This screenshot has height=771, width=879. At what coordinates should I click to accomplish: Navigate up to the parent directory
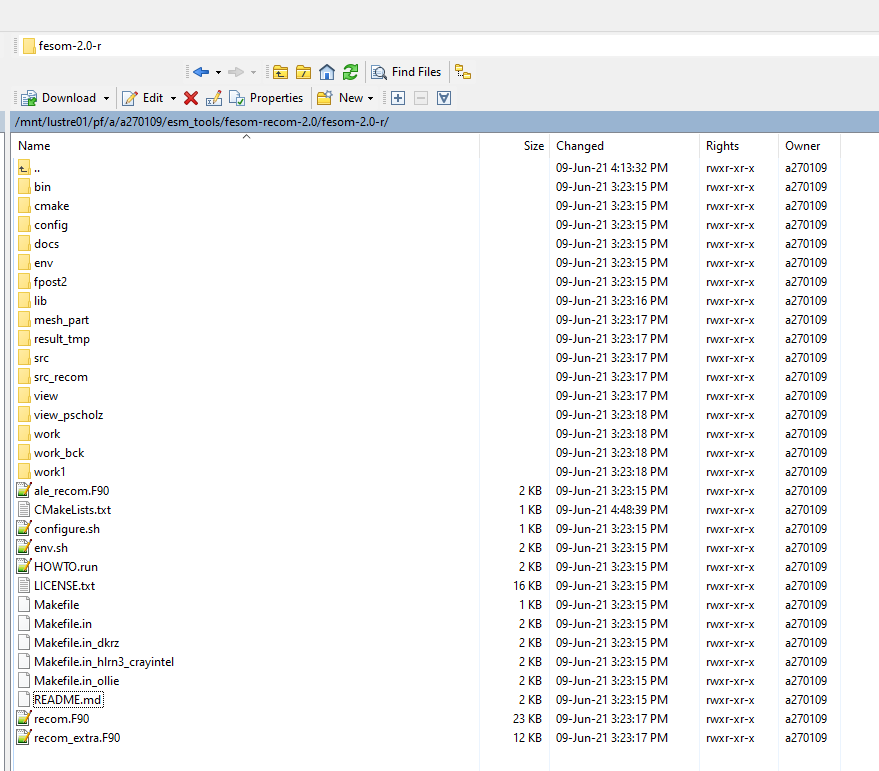(x=280, y=71)
